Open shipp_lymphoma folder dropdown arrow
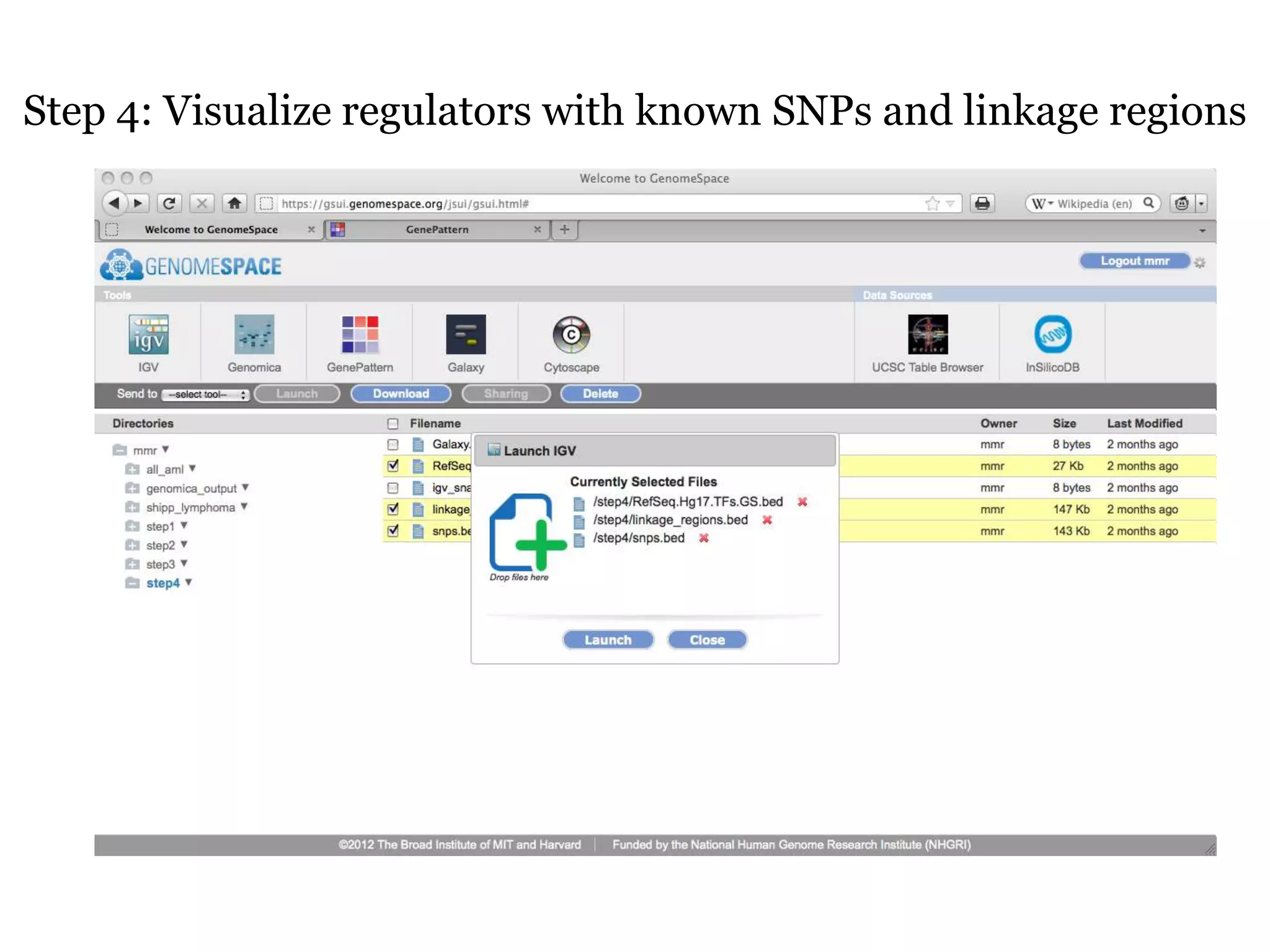The width and height of the screenshot is (1270, 952). tap(244, 506)
